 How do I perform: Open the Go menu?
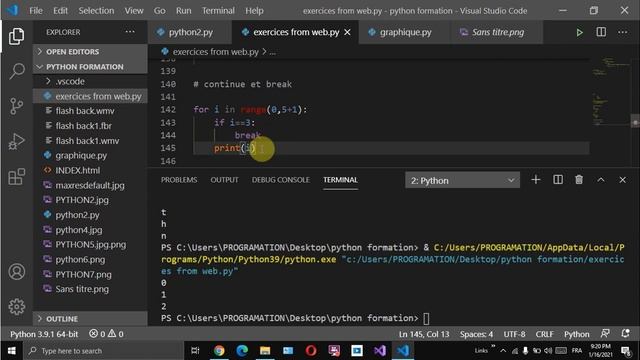[160, 11]
